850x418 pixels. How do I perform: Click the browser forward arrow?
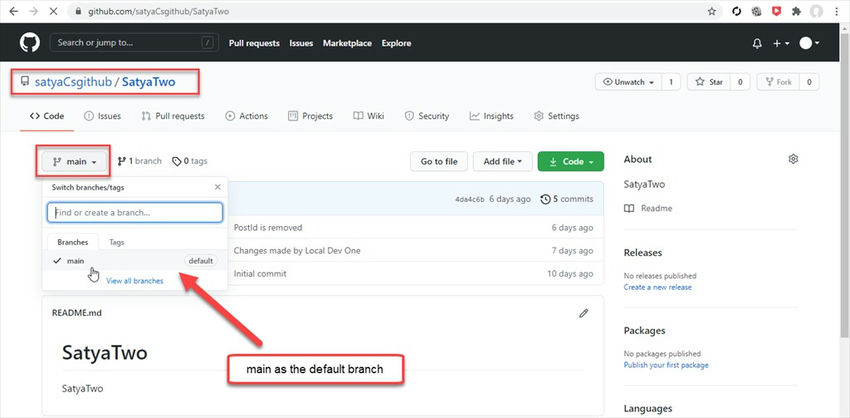(33, 11)
